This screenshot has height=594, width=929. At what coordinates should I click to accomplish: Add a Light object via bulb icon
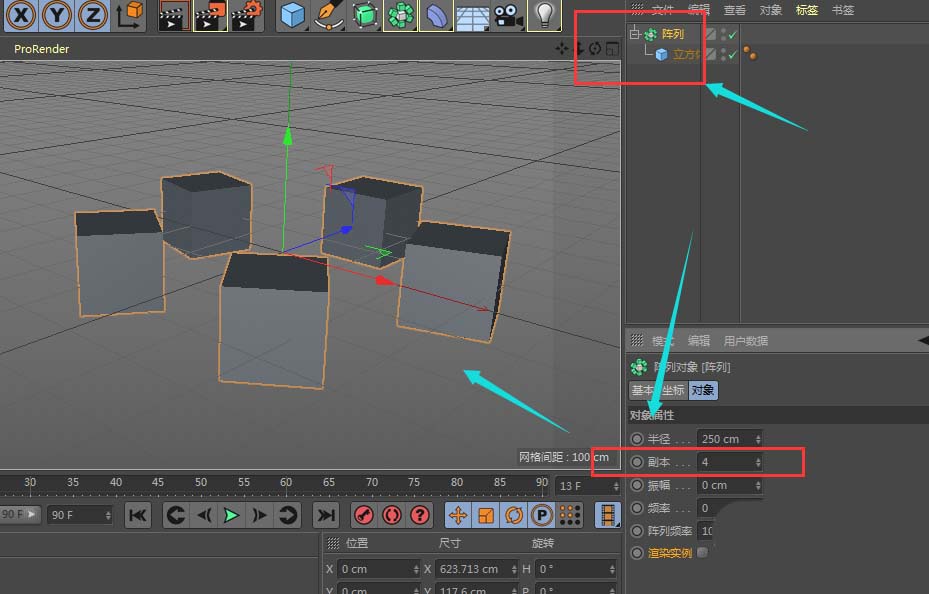pyautogui.click(x=546, y=15)
